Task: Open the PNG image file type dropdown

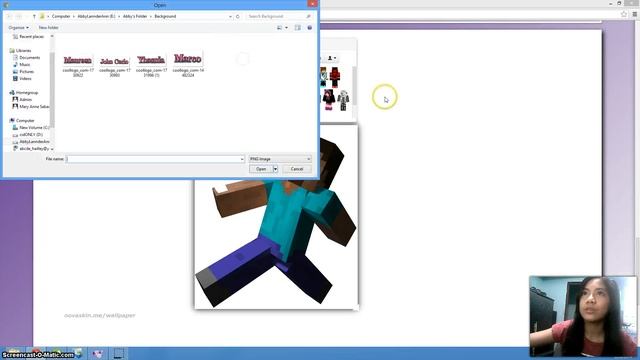Action: [280, 159]
